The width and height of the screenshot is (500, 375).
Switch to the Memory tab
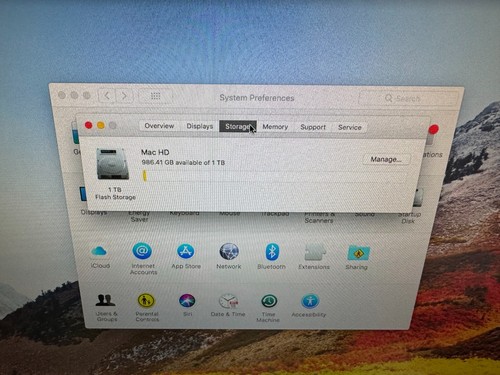click(275, 127)
